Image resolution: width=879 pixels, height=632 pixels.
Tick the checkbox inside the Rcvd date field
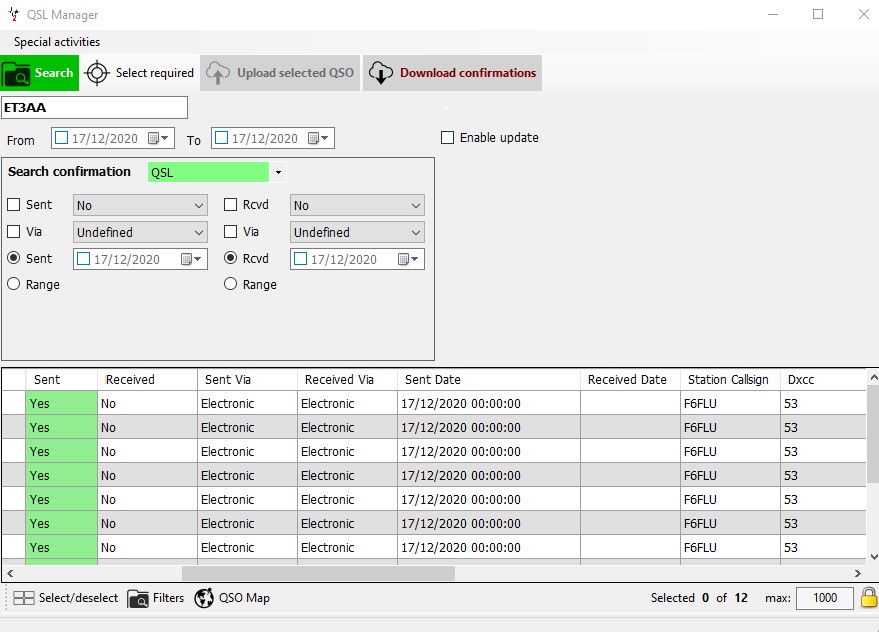pyautogui.click(x=300, y=259)
